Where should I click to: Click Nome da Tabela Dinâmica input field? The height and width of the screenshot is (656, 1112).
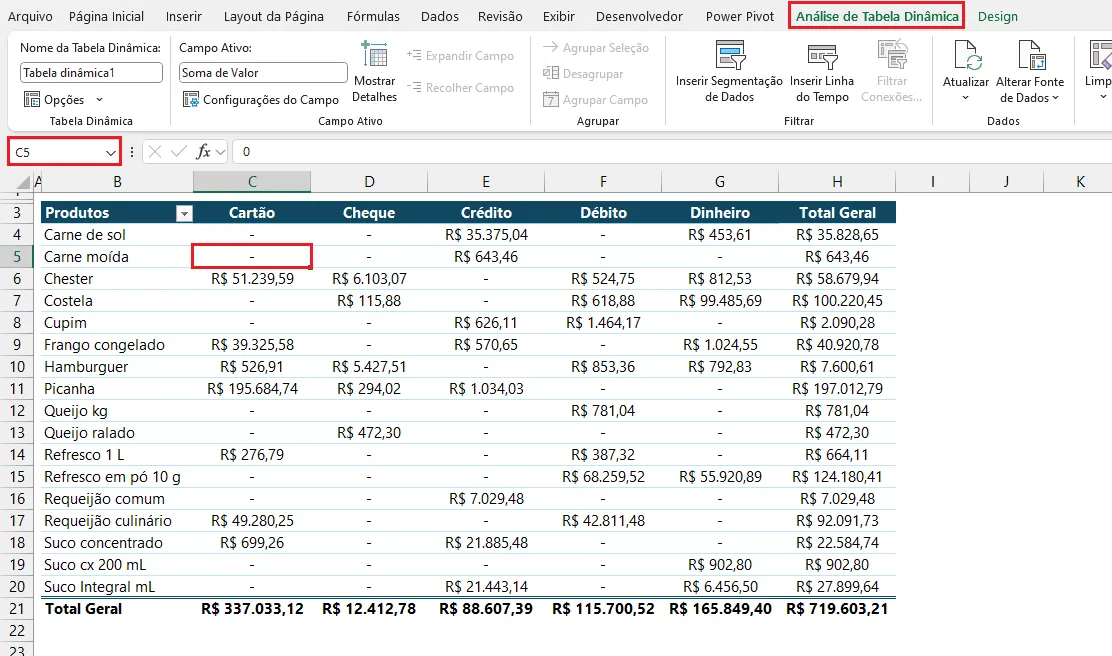(91, 72)
